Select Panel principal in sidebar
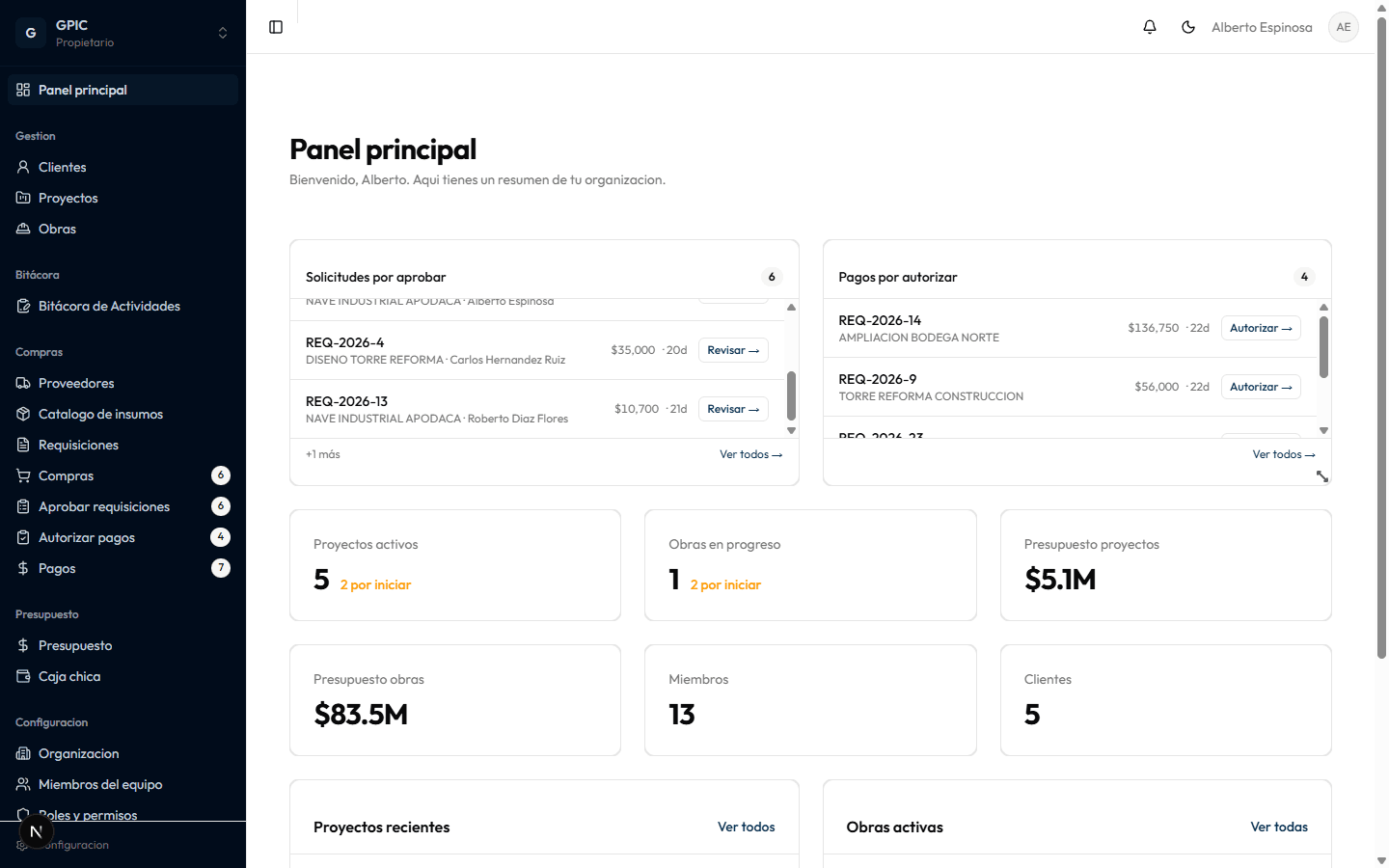 point(123,90)
